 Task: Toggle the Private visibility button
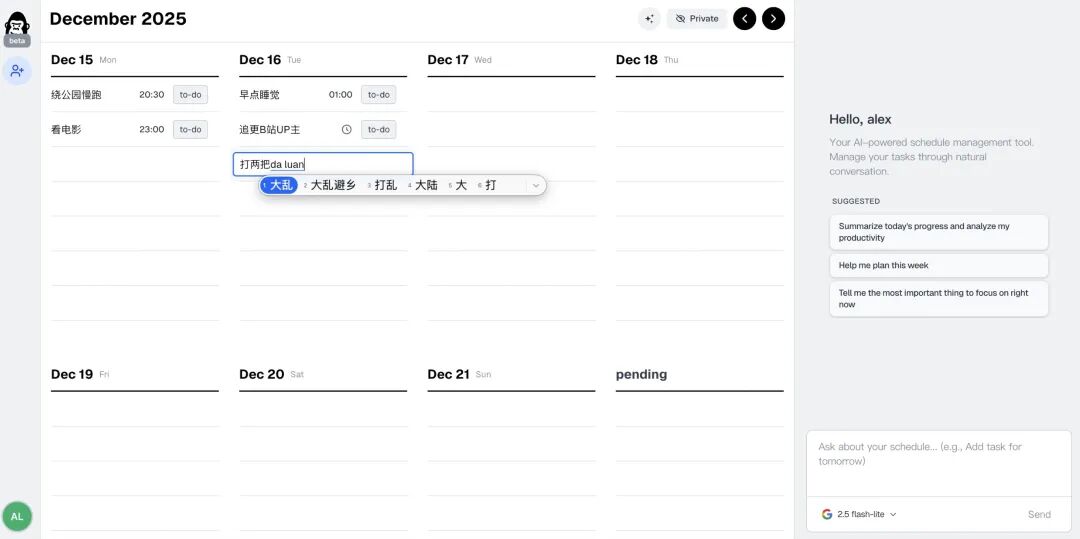click(697, 18)
